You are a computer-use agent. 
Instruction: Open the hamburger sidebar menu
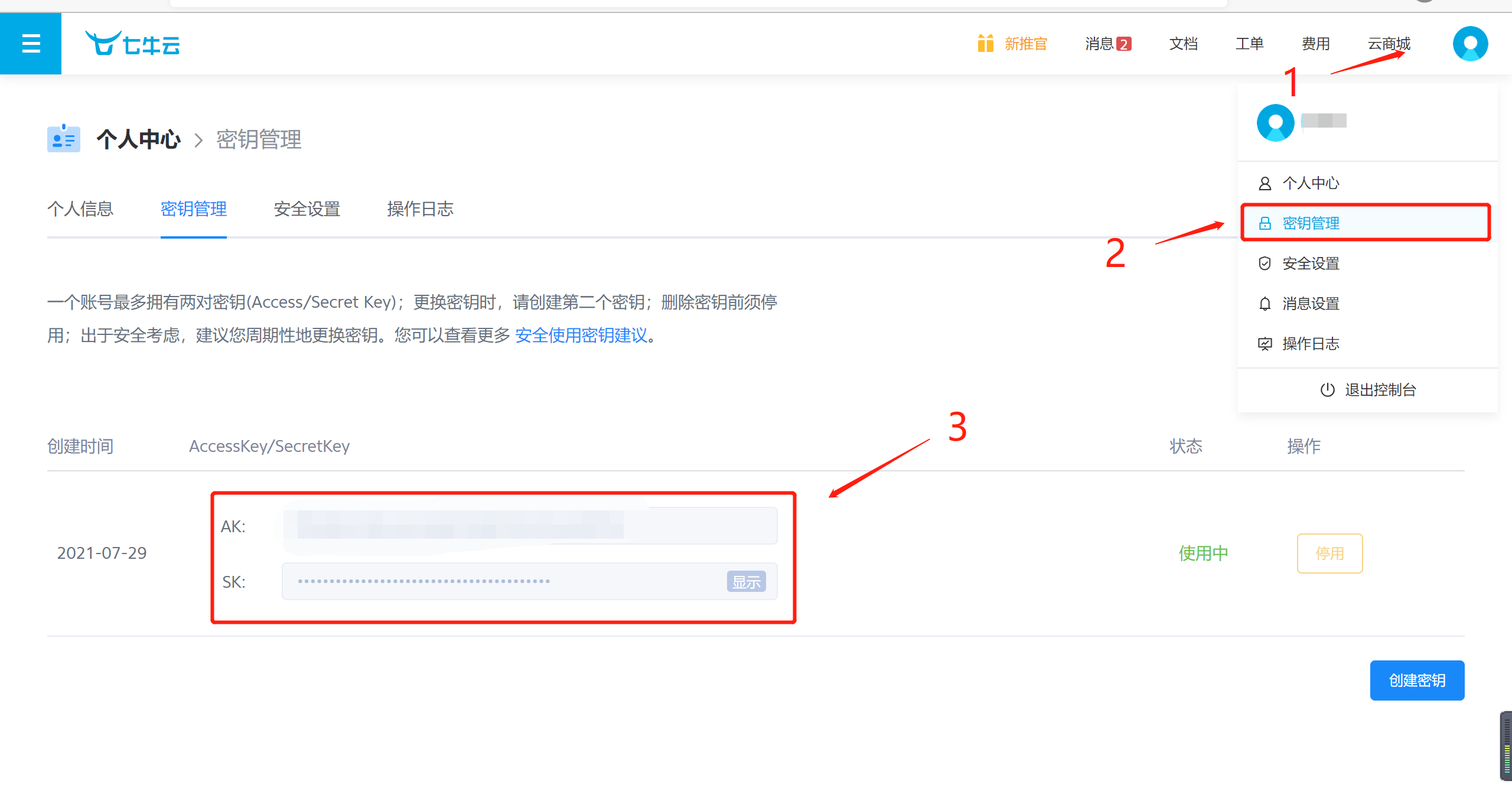tap(31, 44)
